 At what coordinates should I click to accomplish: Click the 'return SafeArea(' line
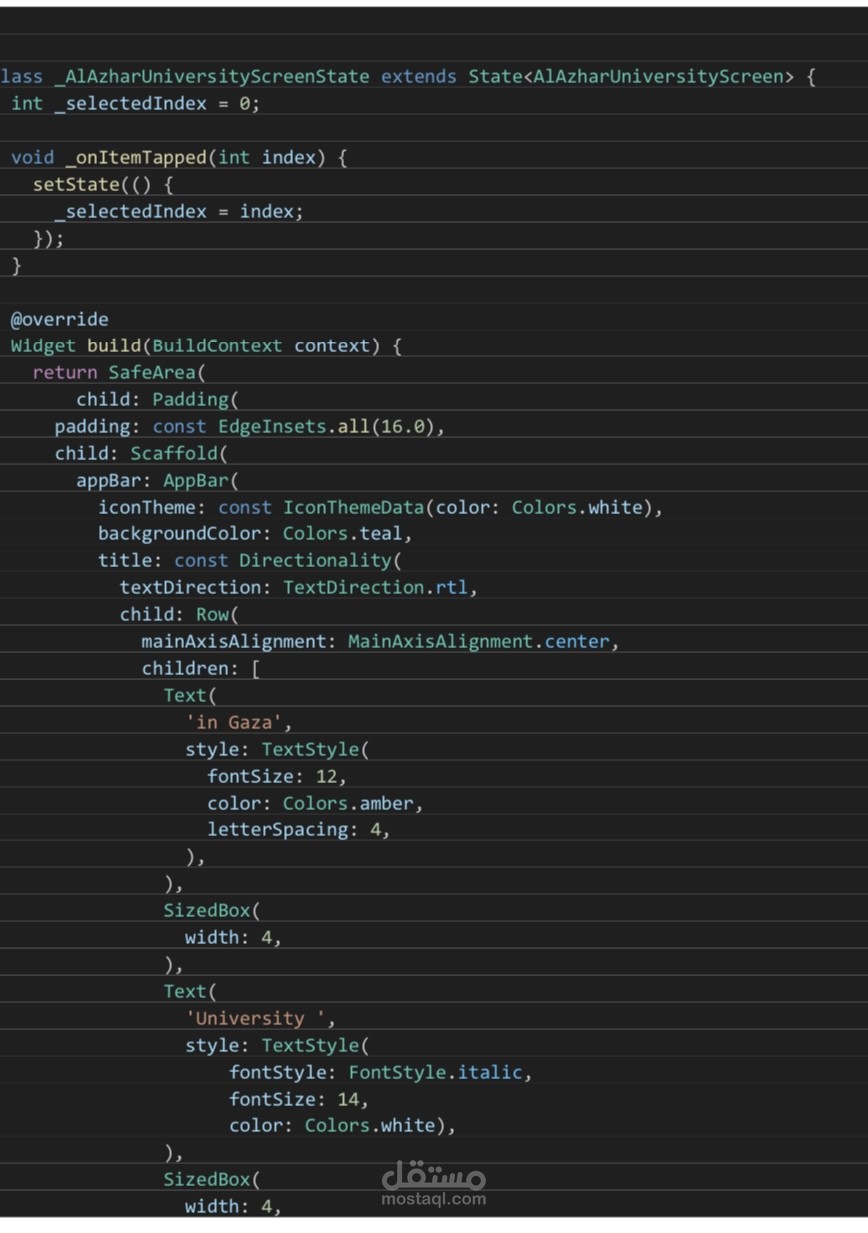(118, 373)
